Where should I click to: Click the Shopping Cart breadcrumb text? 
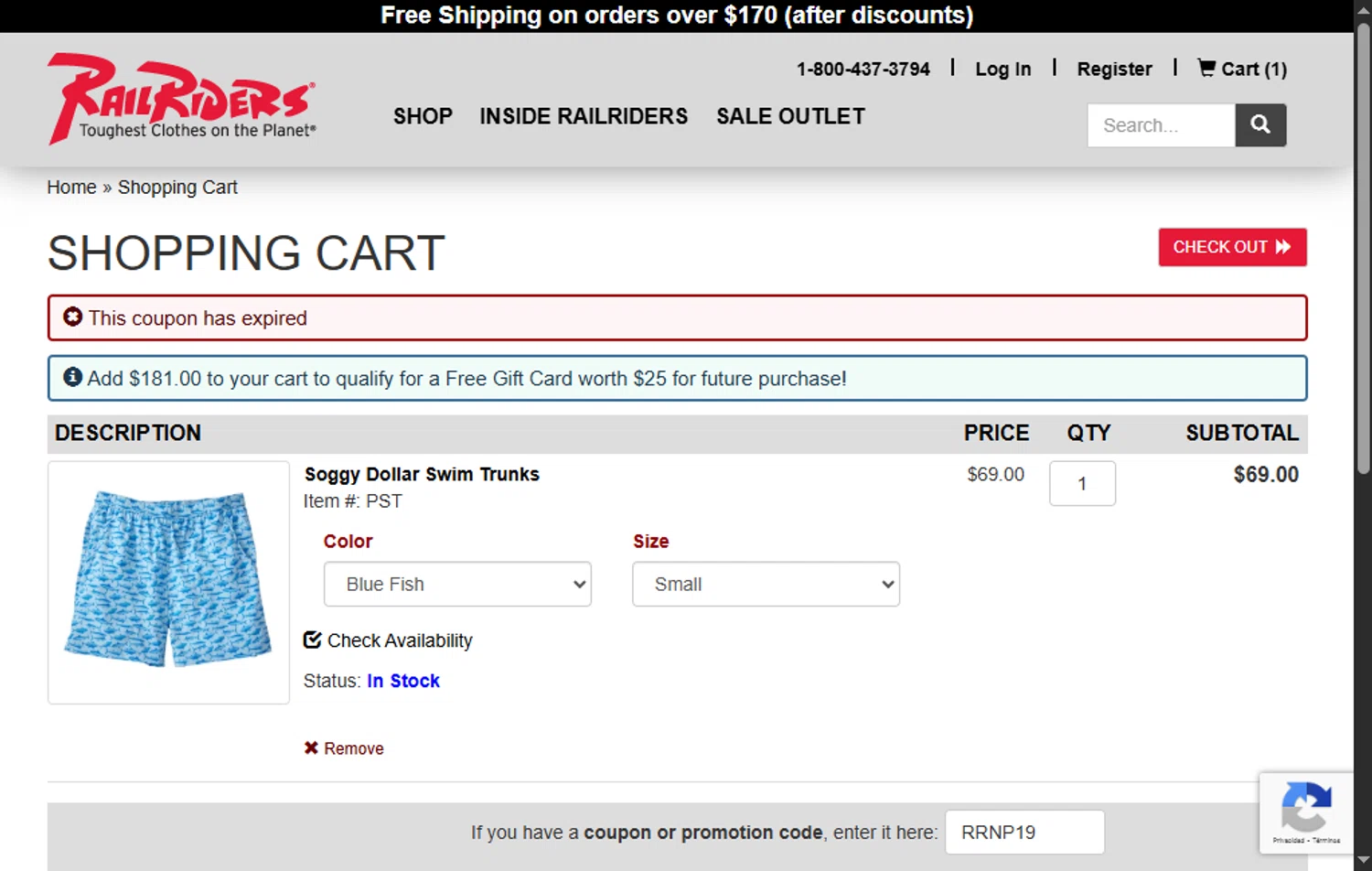point(177,187)
